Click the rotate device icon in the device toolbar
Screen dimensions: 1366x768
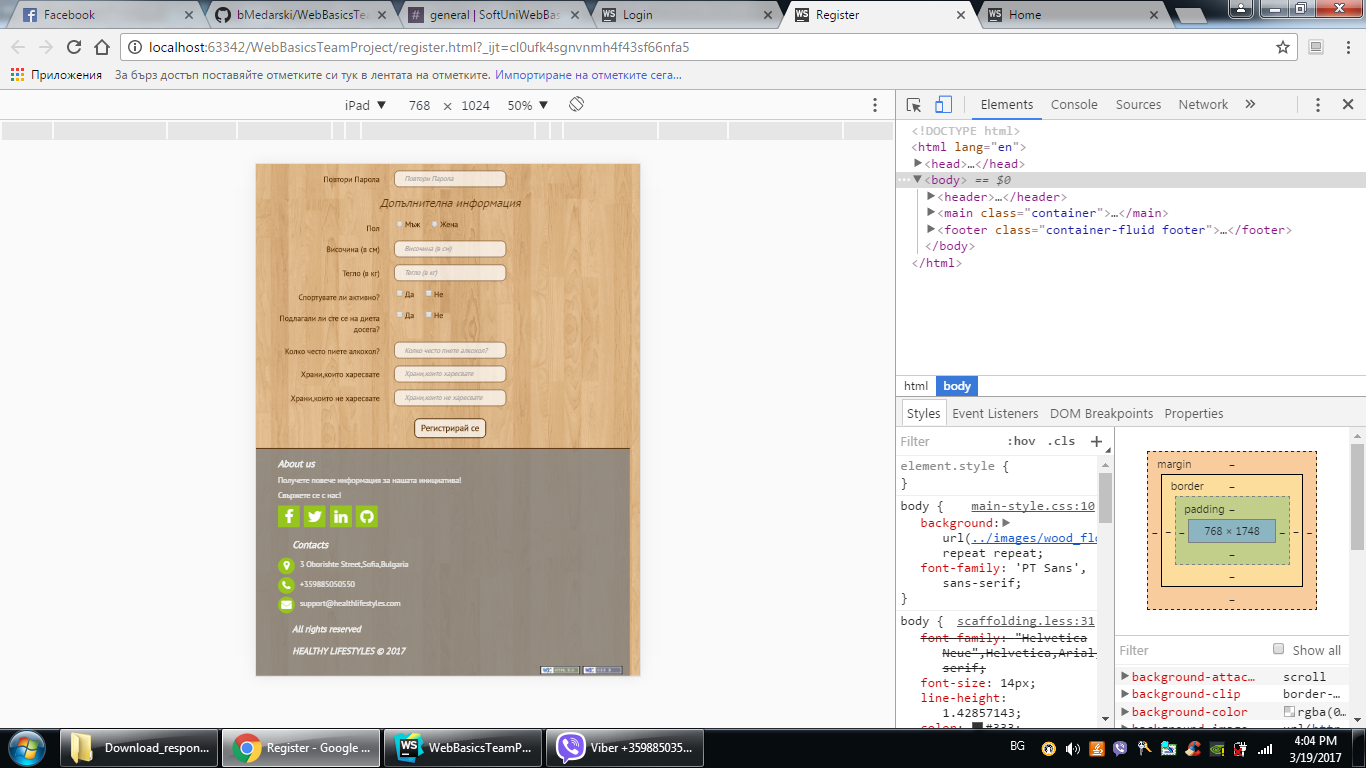tap(576, 105)
